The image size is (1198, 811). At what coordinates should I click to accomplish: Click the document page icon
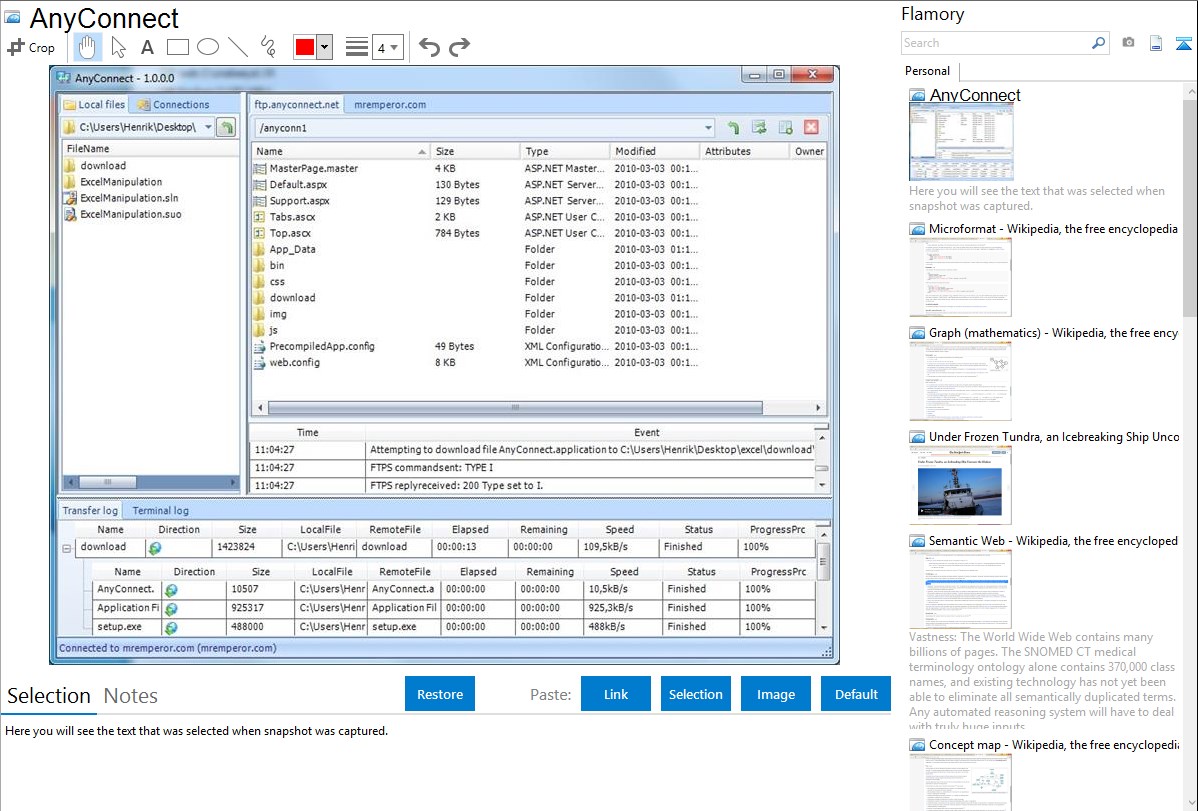(x=1156, y=43)
